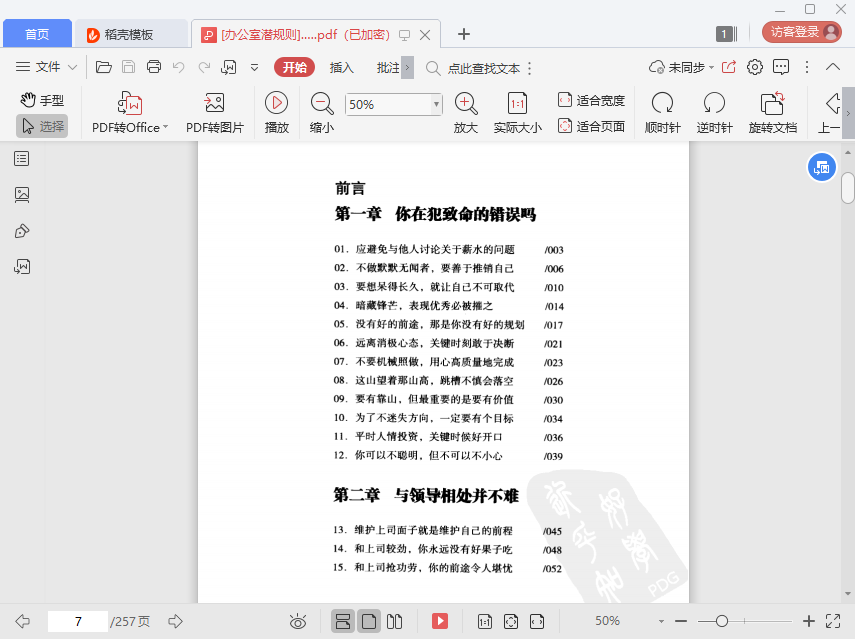The width and height of the screenshot is (855, 639).
Task: Click the 访客登录 login button
Action: 801,32
